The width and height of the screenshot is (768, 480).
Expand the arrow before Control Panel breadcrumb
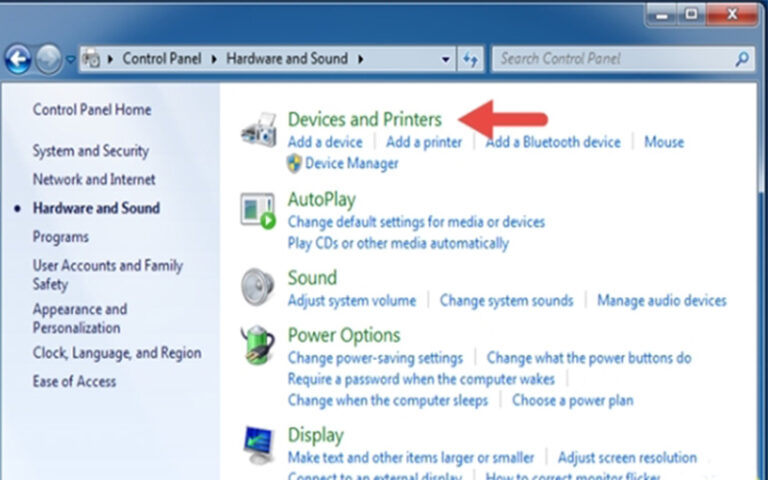pos(110,59)
